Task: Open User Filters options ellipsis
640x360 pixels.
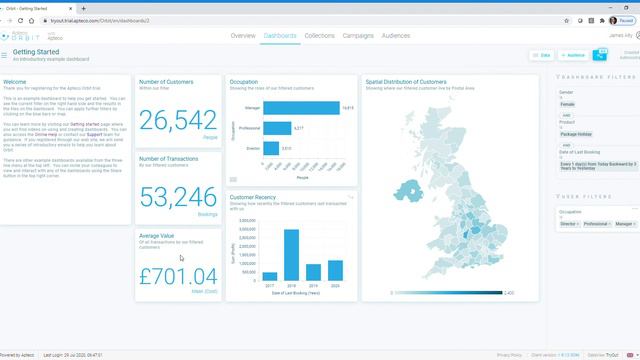Action: [635, 209]
